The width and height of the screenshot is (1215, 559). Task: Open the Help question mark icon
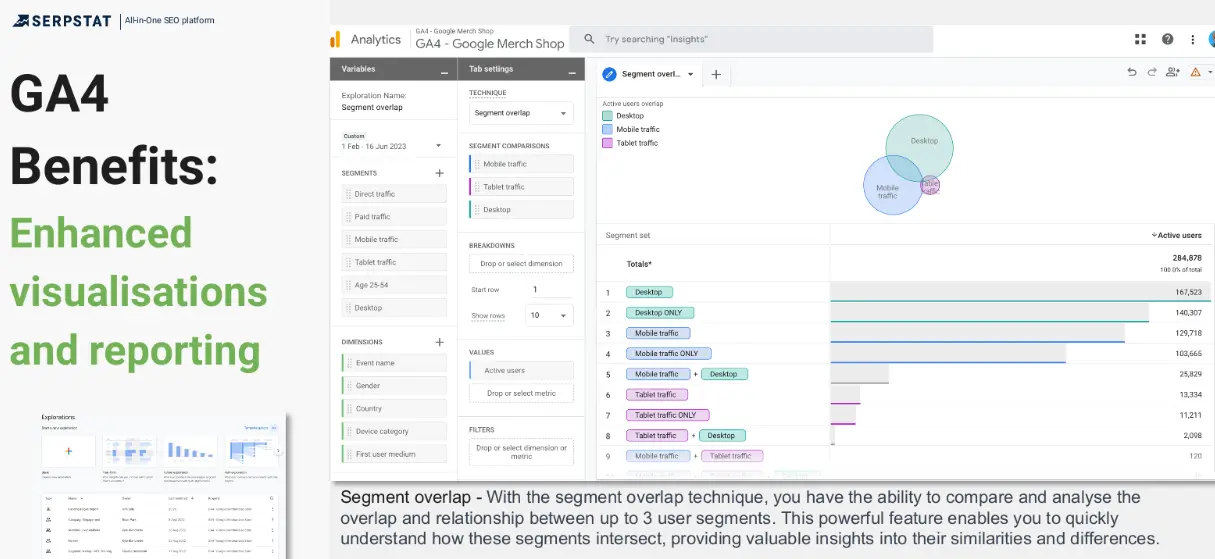coord(1167,39)
